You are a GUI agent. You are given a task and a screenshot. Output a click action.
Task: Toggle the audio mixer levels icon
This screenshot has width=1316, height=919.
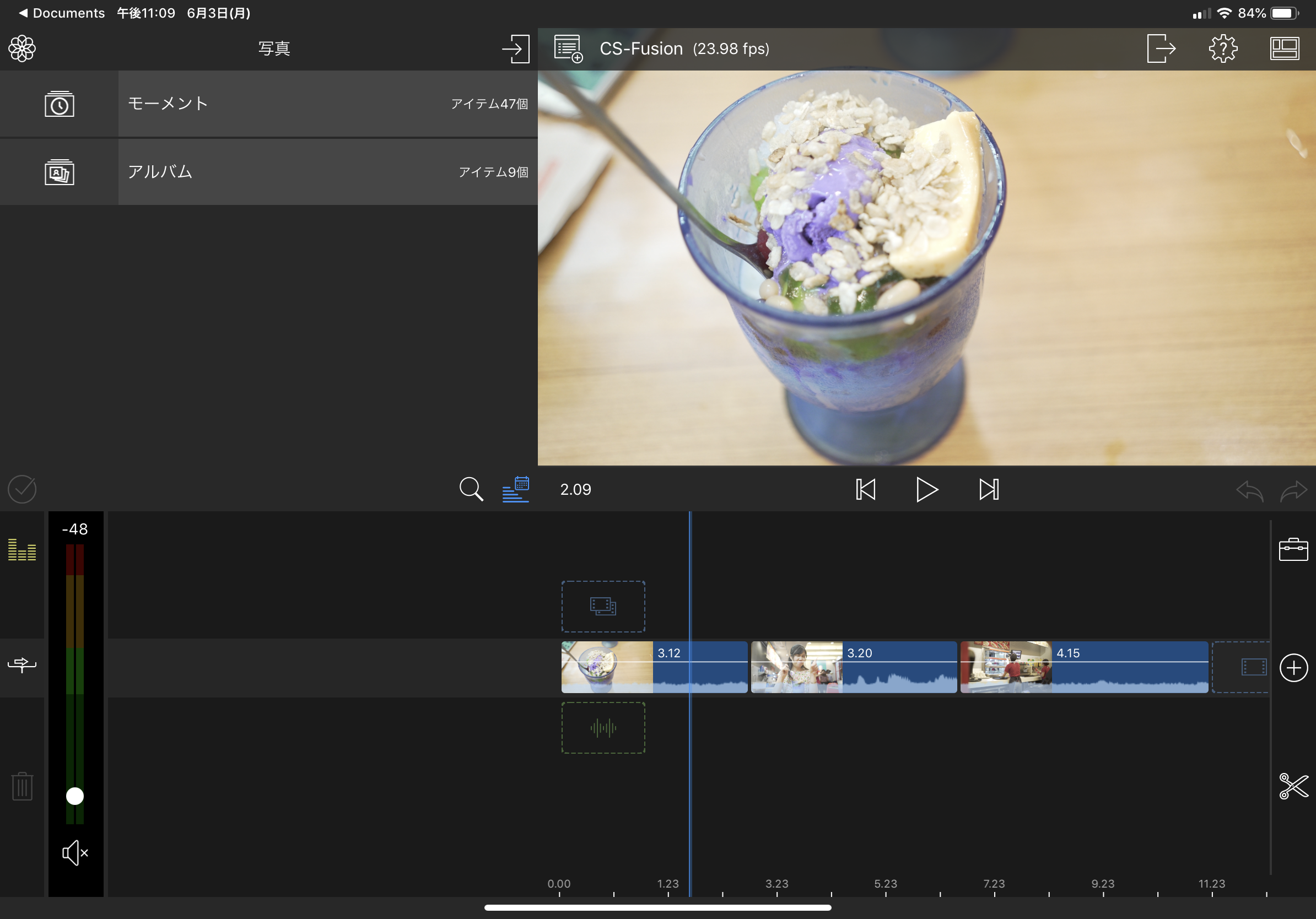click(23, 549)
